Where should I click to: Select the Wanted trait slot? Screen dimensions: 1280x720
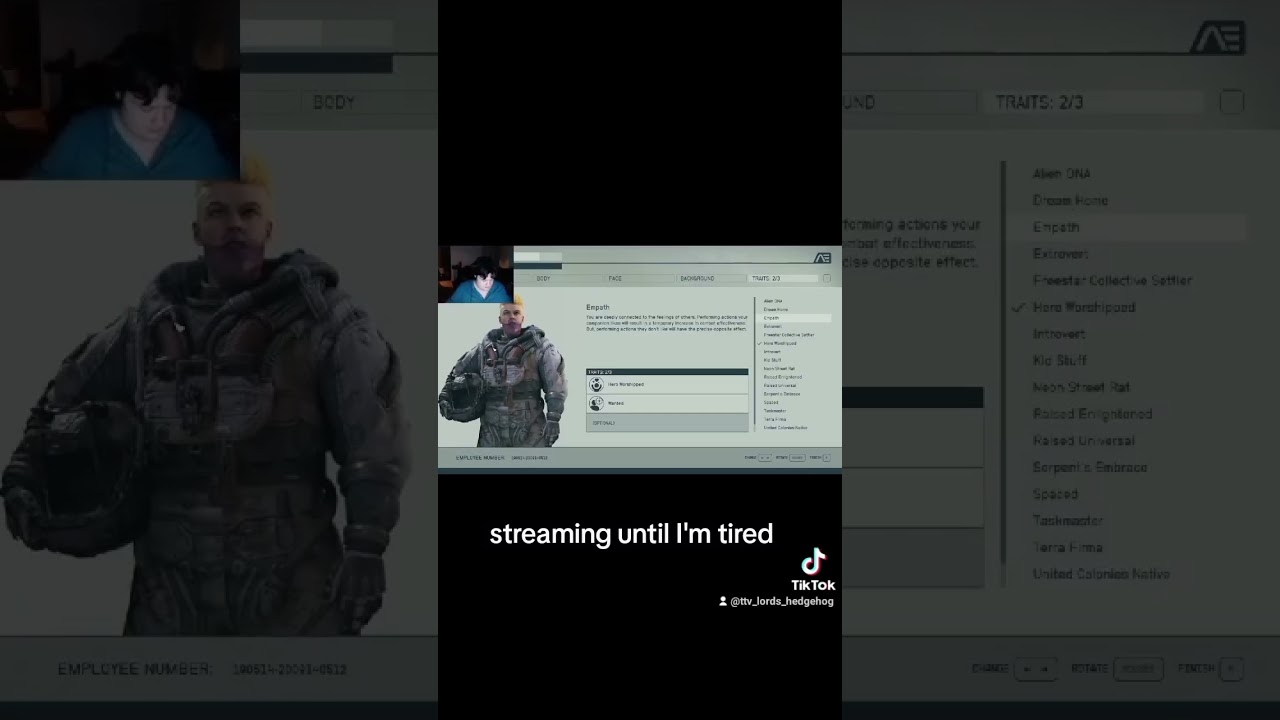667,404
